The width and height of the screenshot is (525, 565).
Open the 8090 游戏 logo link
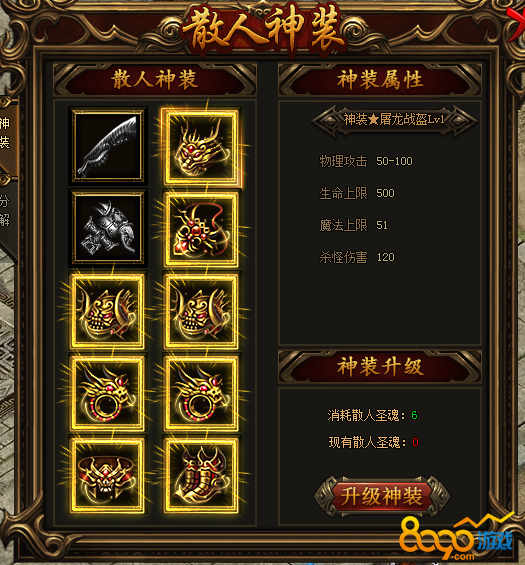pos(456,538)
